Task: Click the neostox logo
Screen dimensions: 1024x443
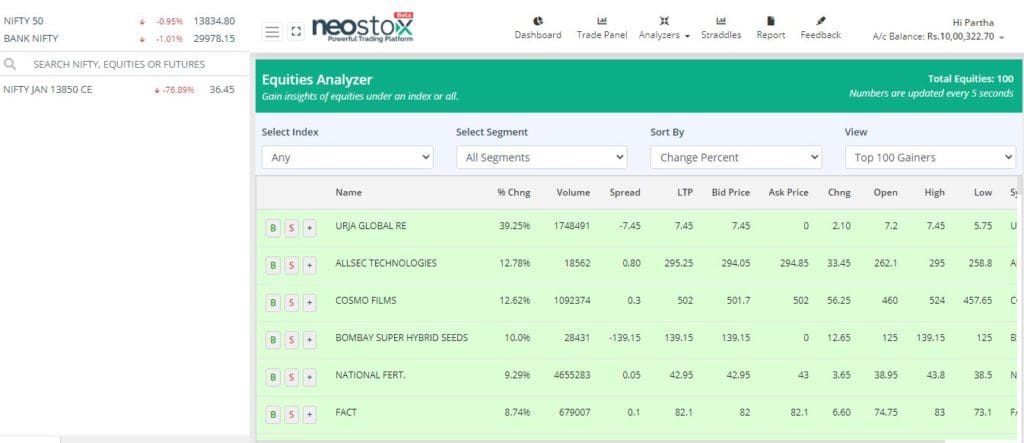Action: pos(362,27)
